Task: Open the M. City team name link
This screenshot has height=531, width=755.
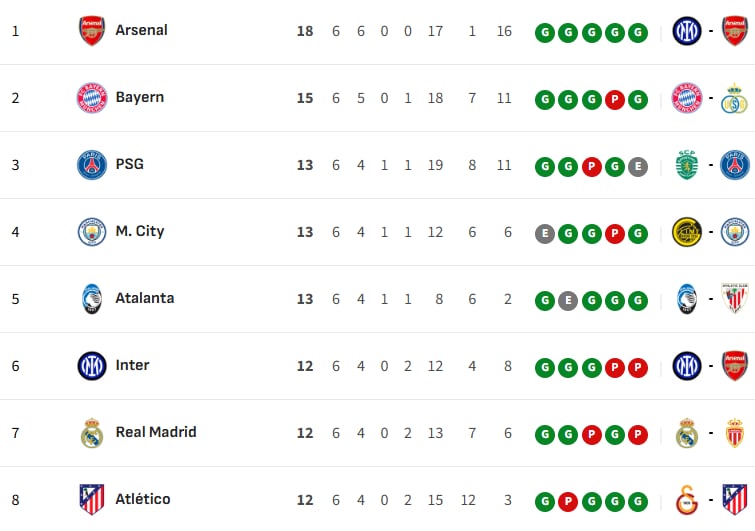Action: click(140, 231)
